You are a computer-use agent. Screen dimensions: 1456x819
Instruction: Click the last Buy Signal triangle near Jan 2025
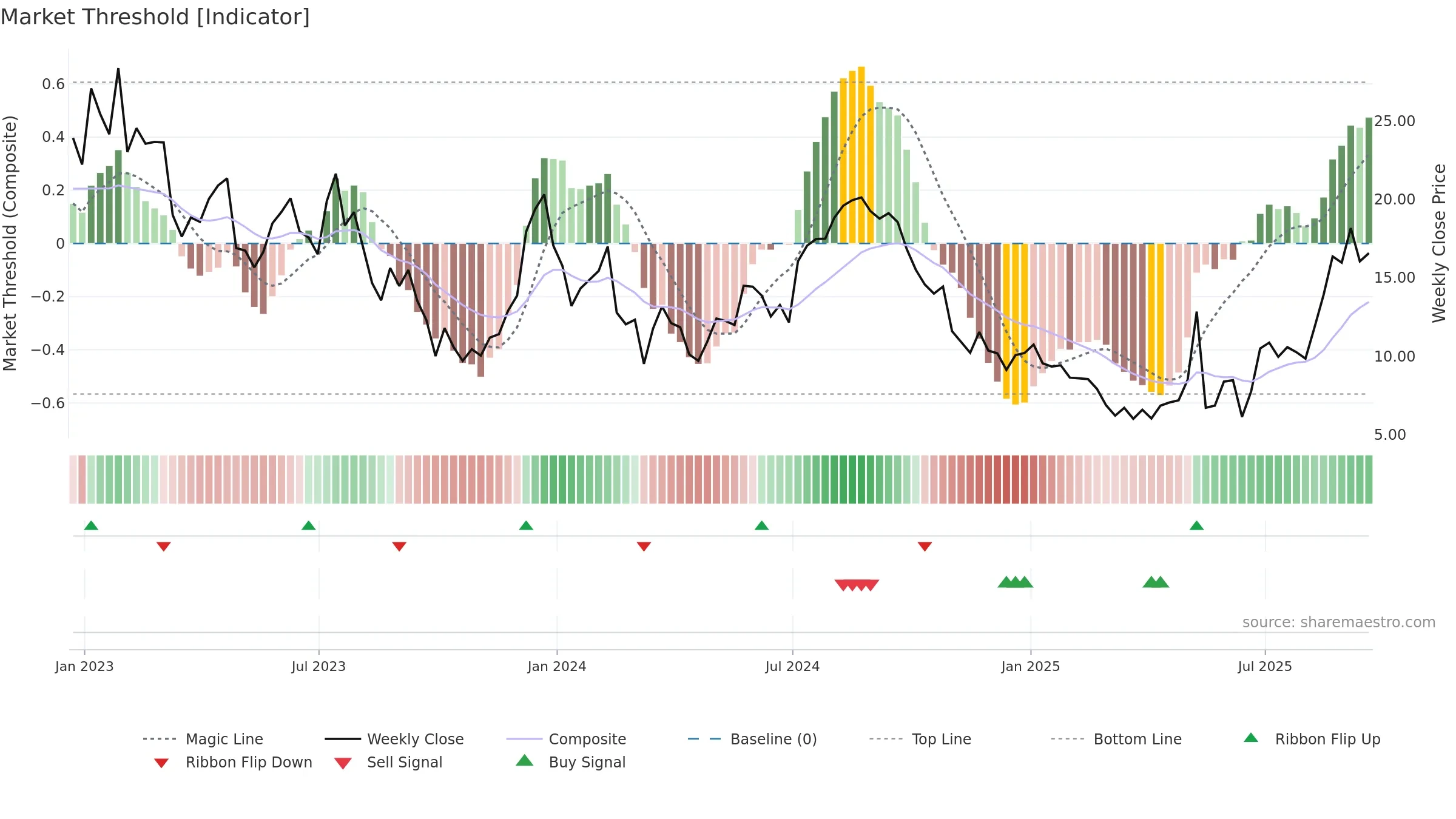point(1025,582)
